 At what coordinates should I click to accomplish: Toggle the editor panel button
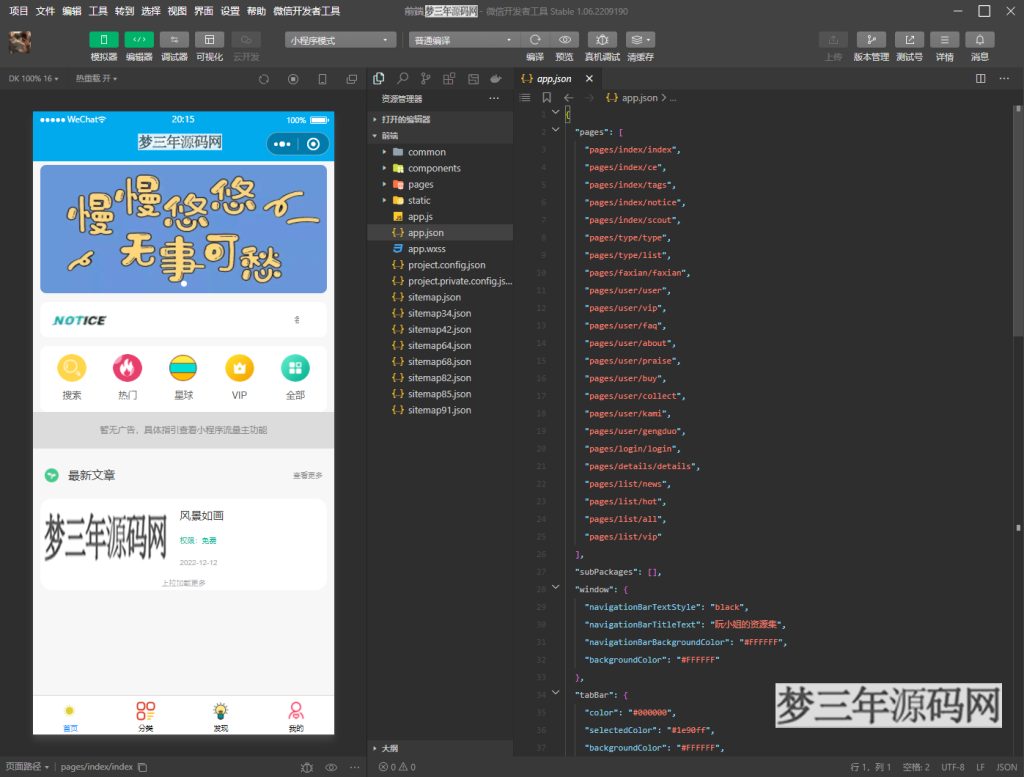pyautogui.click(x=139, y=40)
